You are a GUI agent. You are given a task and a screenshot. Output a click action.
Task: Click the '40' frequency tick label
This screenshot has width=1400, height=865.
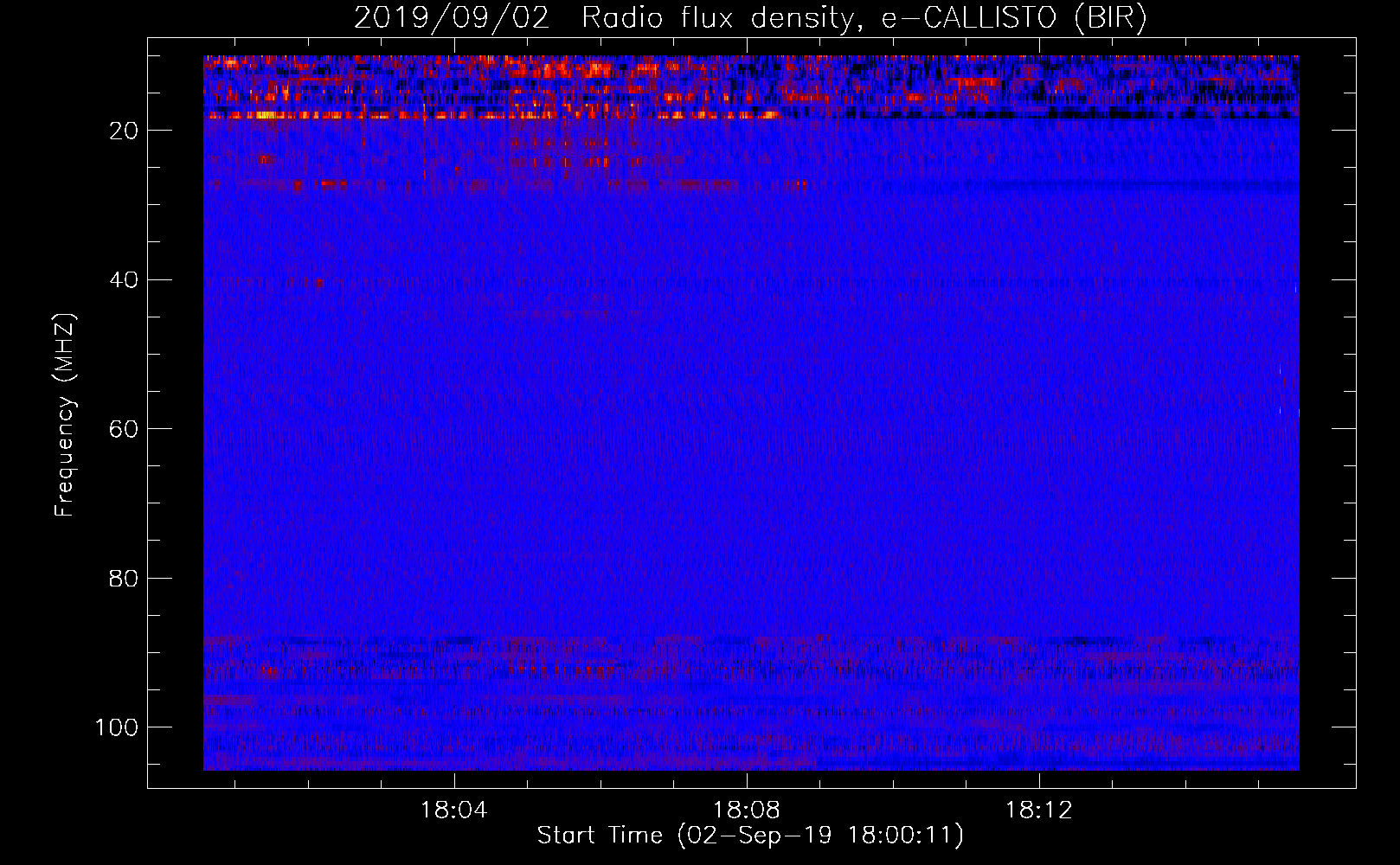tap(124, 280)
